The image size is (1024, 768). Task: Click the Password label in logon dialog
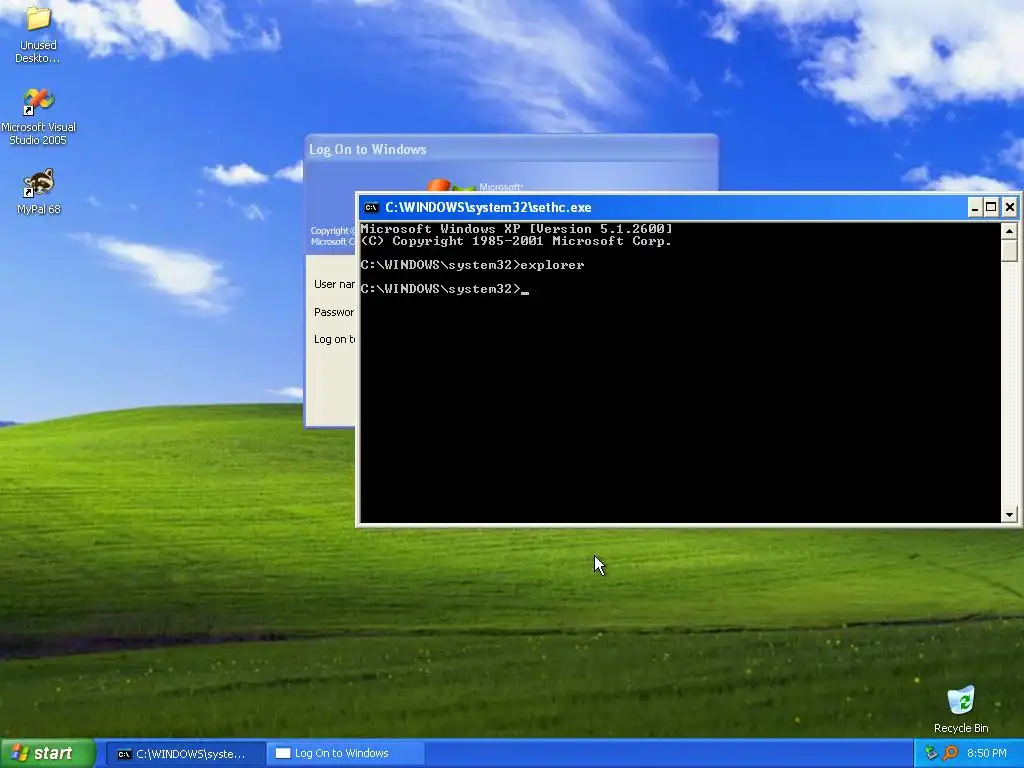click(334, 312)
